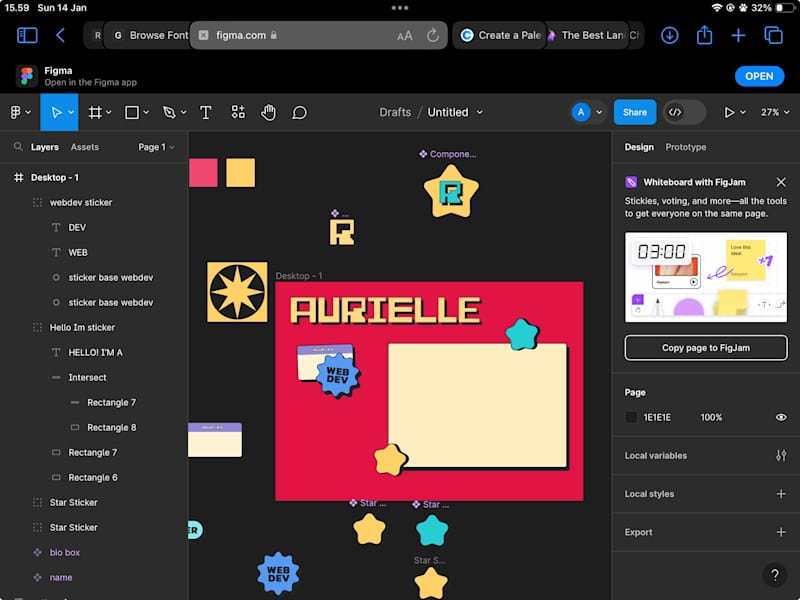Expand Pen tool options dropdown
Viewport: 800px width, 600px height.
[x=183, y=112]
